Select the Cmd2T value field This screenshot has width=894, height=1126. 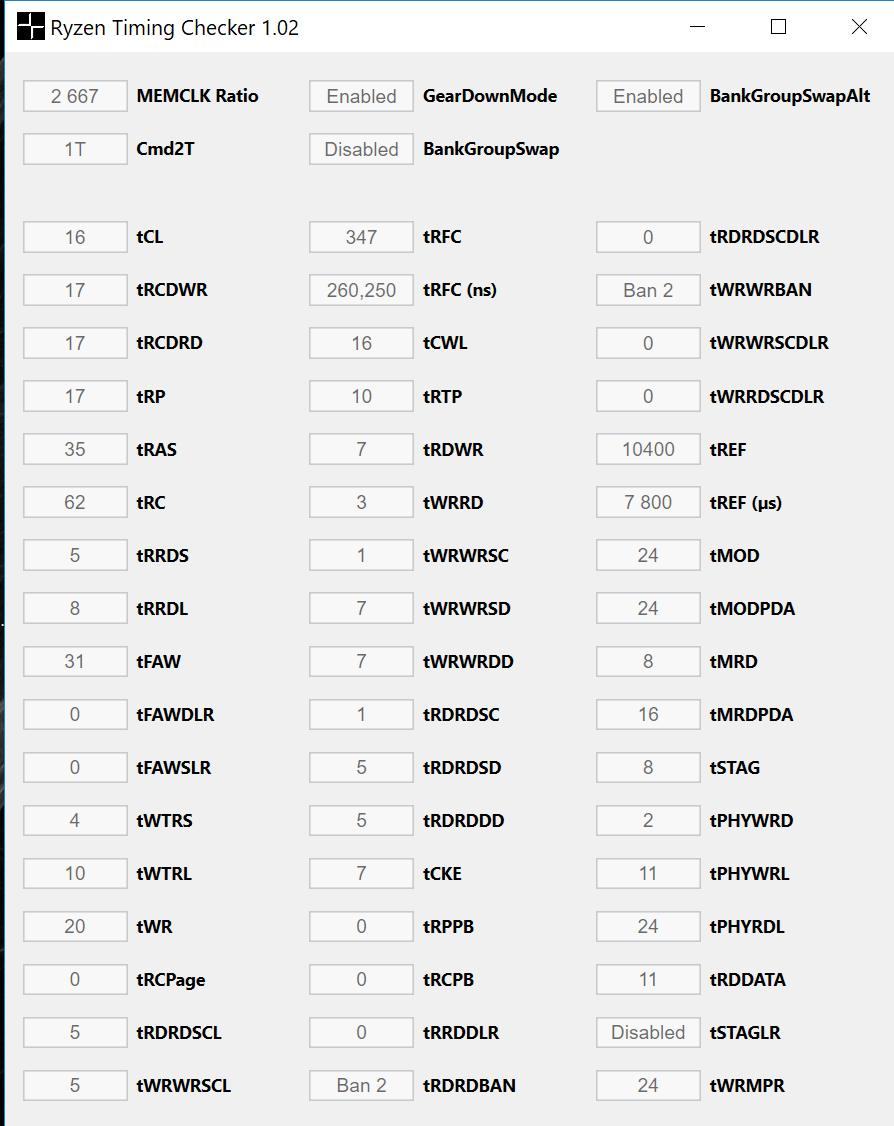pos(75,149)
